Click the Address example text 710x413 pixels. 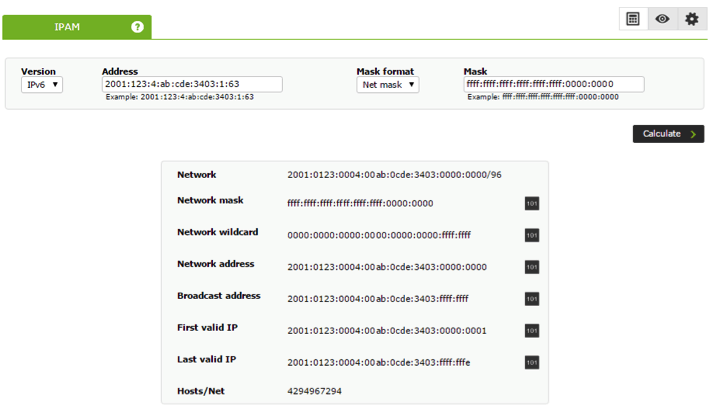[179, 97]
